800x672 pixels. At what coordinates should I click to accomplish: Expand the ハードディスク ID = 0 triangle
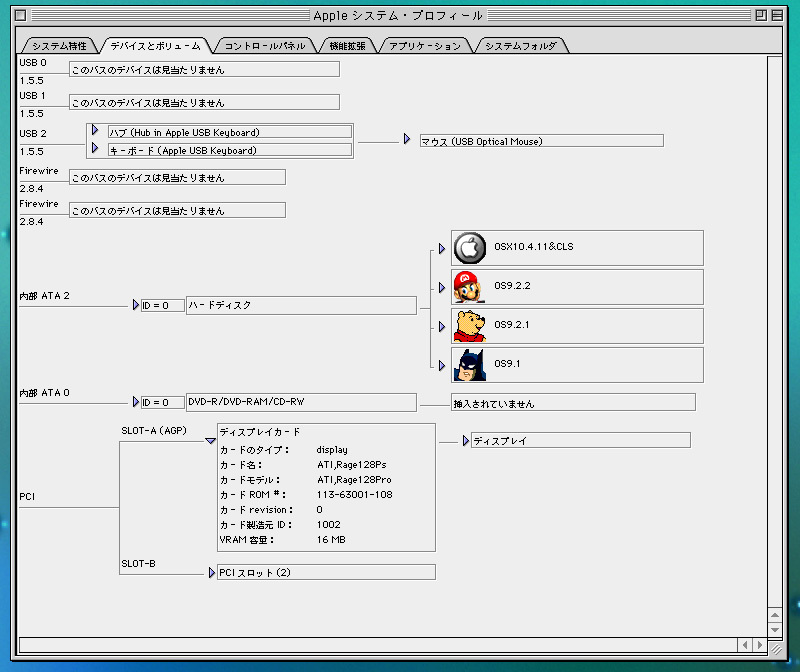click(136, 305)
